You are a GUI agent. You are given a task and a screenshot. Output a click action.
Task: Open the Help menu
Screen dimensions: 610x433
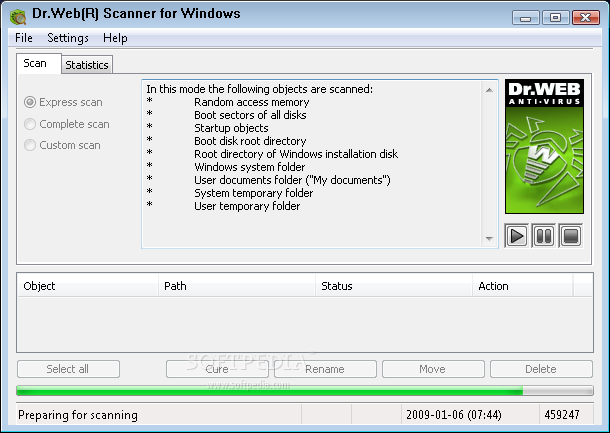coord(115,38)
